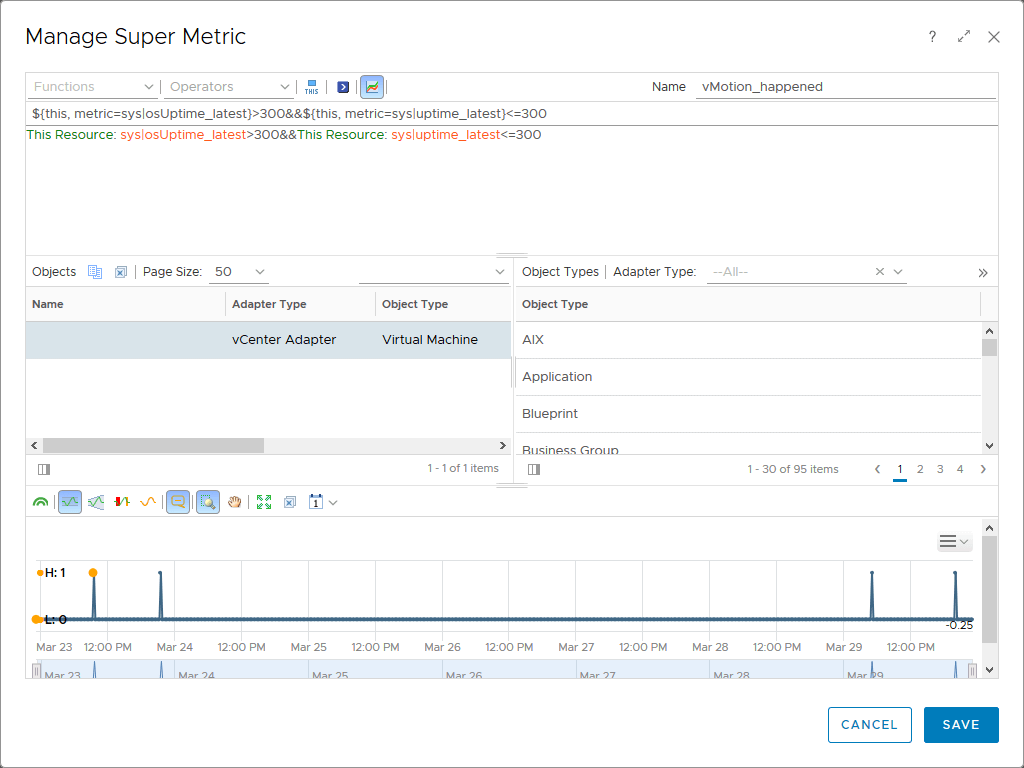This screenshot has width=1024, height=768.
Task: Toggle the visualize super metric chart button
Action: (x=372, y=87)
